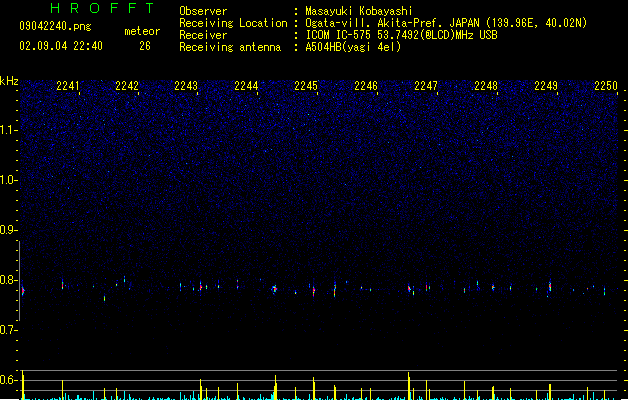
Task: Click the meteor label
Action: pyautogui.click(x=142, y=31)
